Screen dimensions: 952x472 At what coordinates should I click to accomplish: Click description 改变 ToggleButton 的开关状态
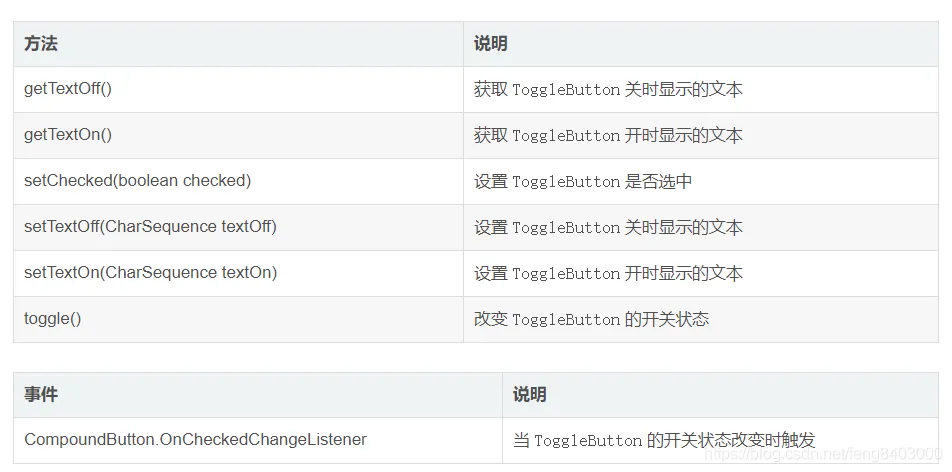pos(591,320)
